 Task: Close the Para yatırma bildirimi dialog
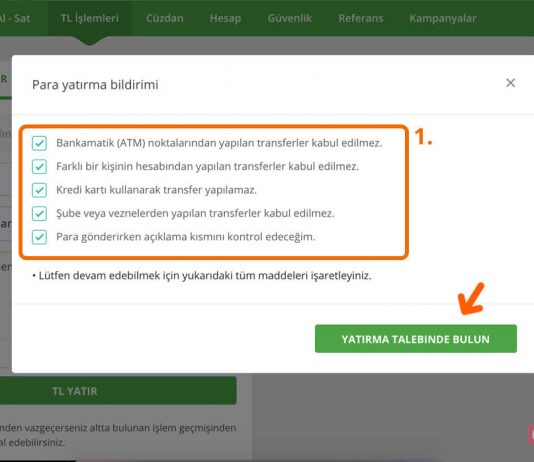(x=510, y=83)
